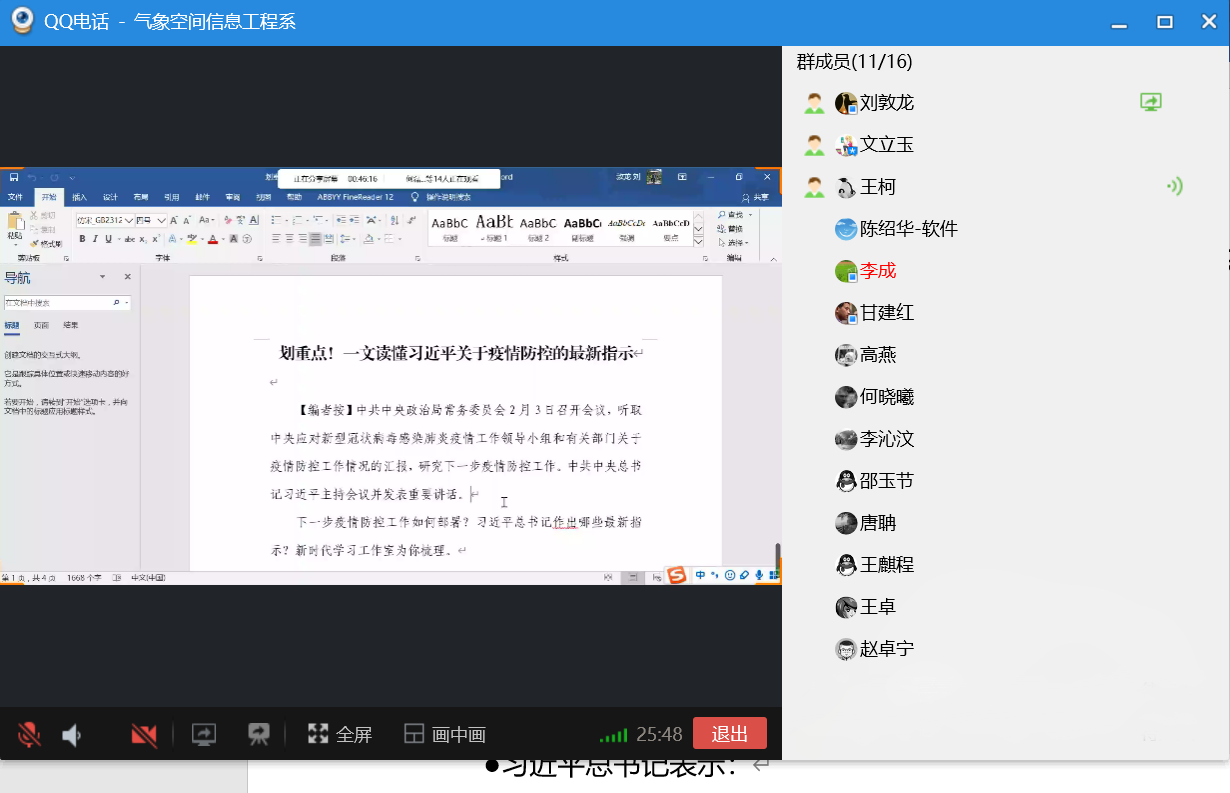Select the 页面 tab in navigation pane
This screenshot has width=1230, height=793.
click(41, 326)
